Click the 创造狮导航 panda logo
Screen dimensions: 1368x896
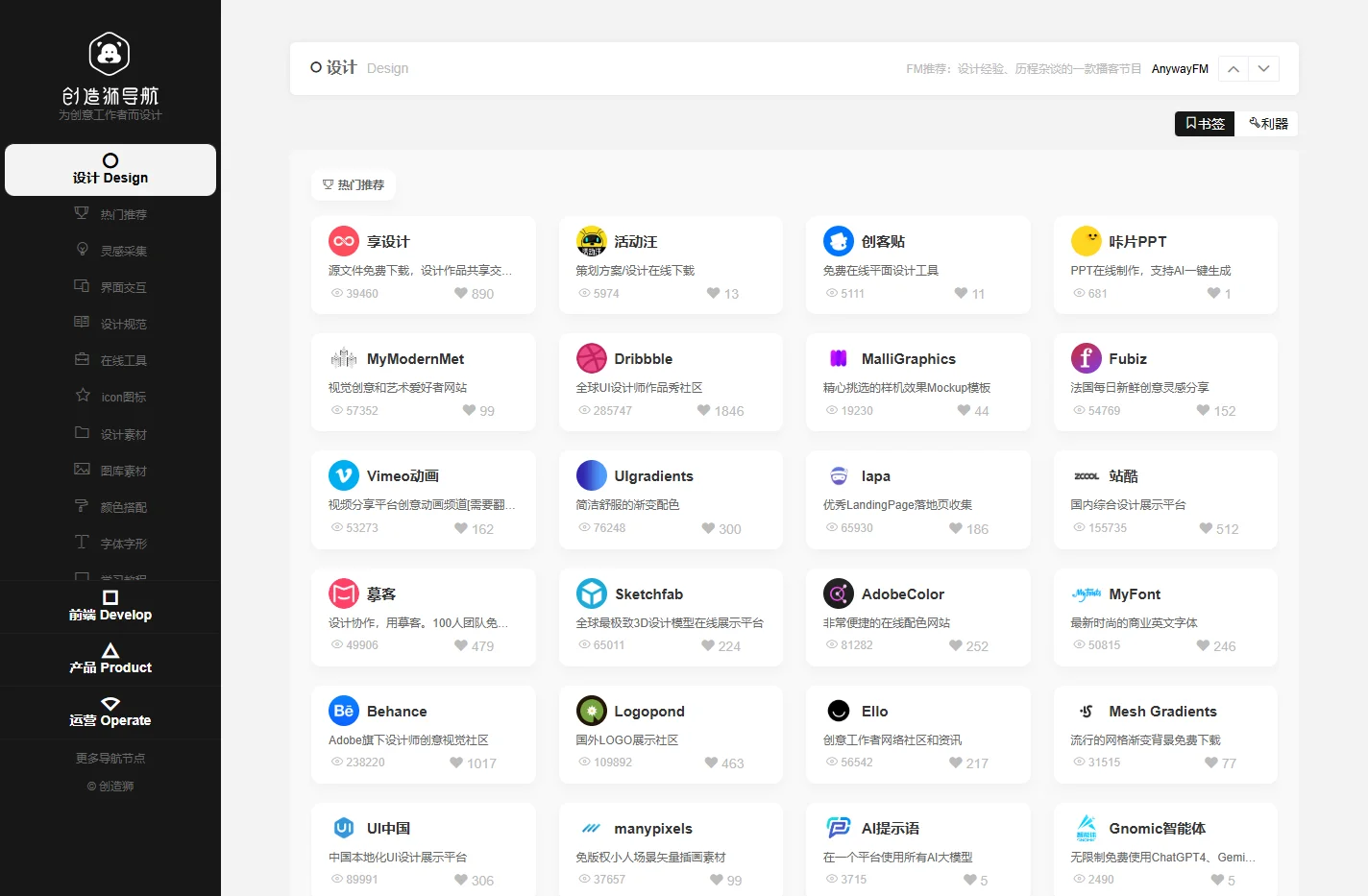(110, 54)
